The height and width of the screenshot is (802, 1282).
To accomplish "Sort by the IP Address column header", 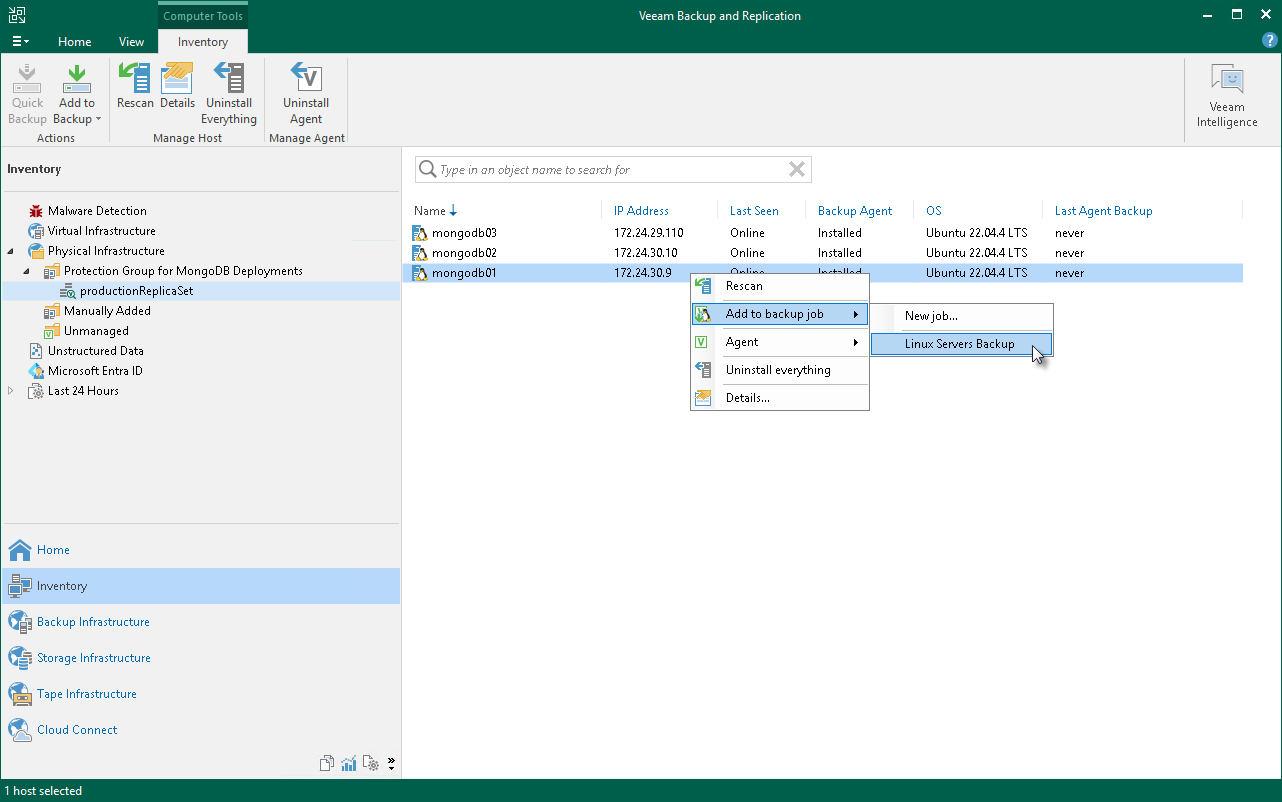I will click(641, 211).
